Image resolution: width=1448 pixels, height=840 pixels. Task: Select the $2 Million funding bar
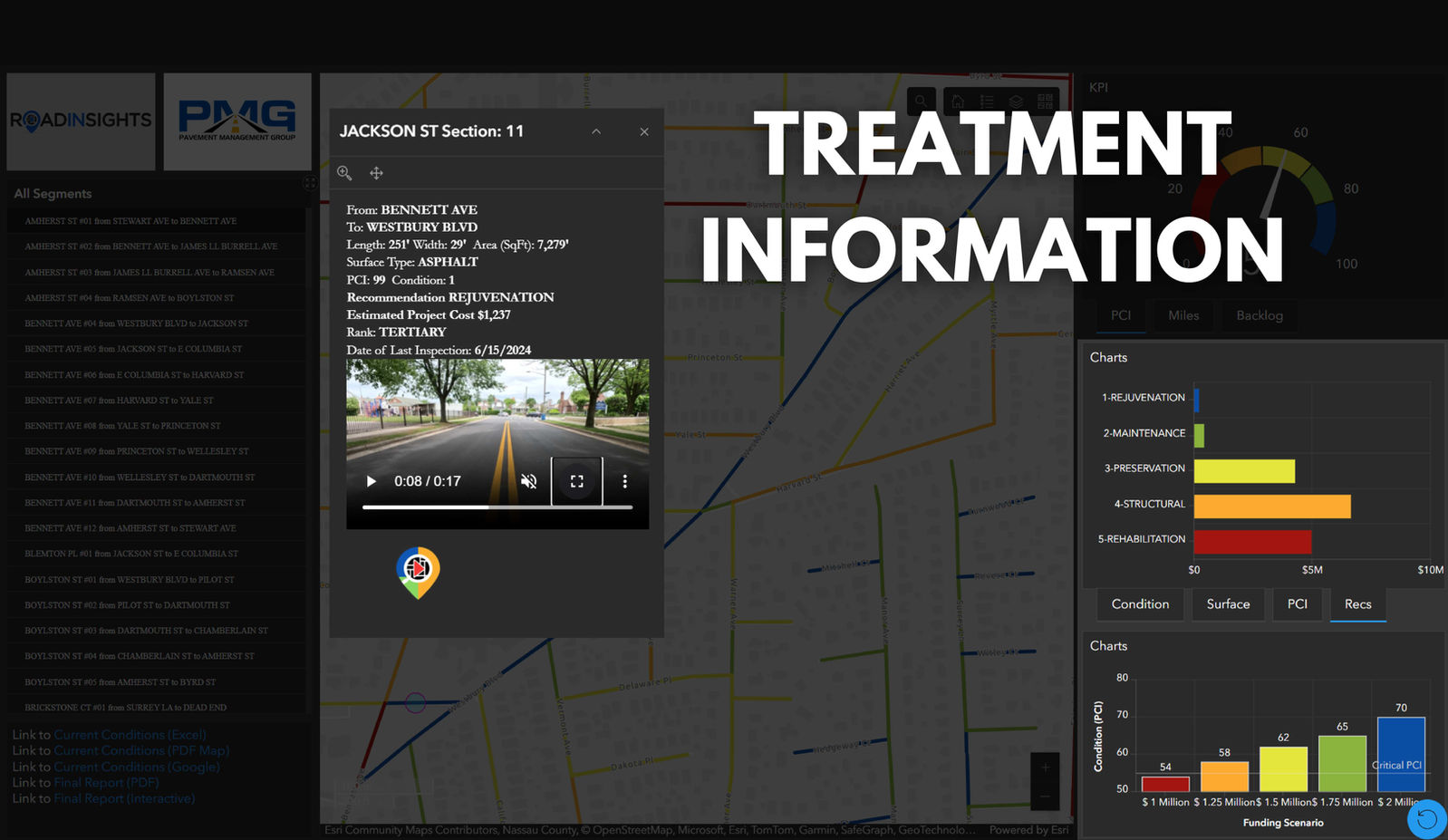[1401, 755]
